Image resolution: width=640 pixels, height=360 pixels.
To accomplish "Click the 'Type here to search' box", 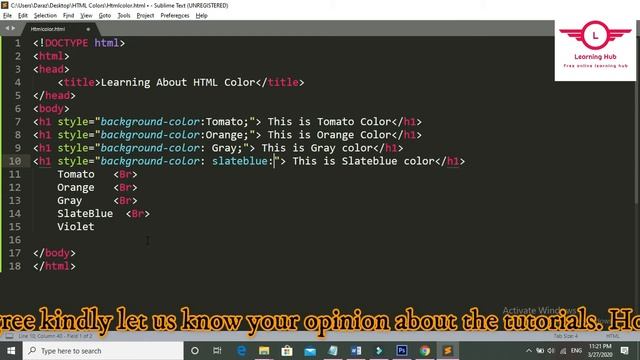I will [x=103, y=351].
